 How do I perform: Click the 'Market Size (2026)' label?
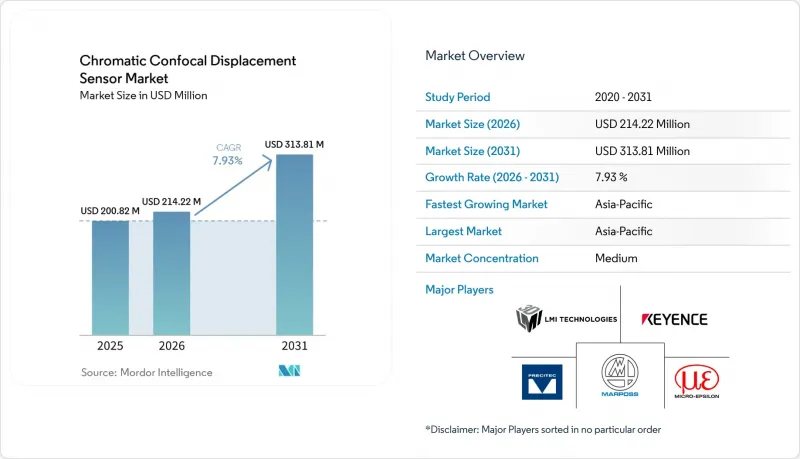click(x=472, y=124)
